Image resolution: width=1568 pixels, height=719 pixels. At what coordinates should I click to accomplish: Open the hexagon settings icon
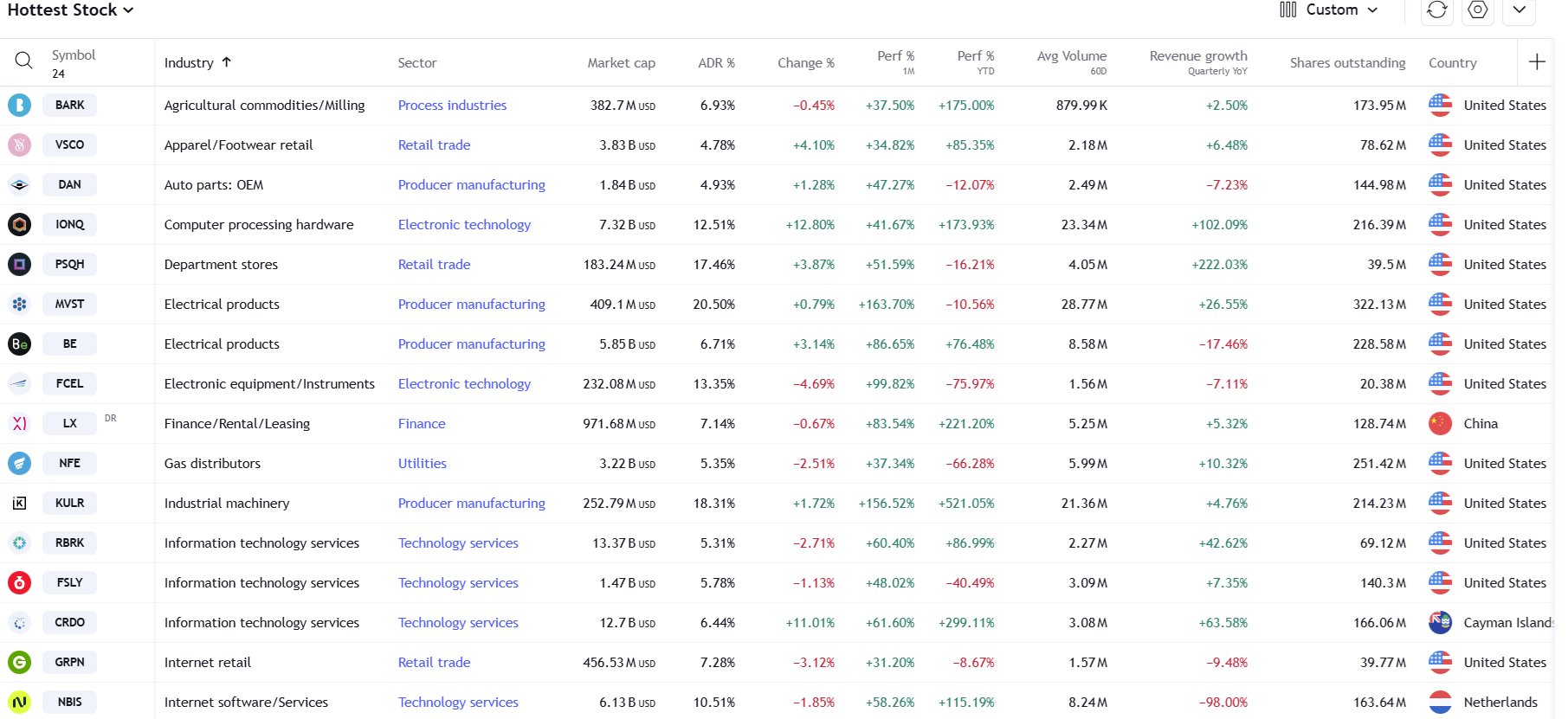(1478, 10)
